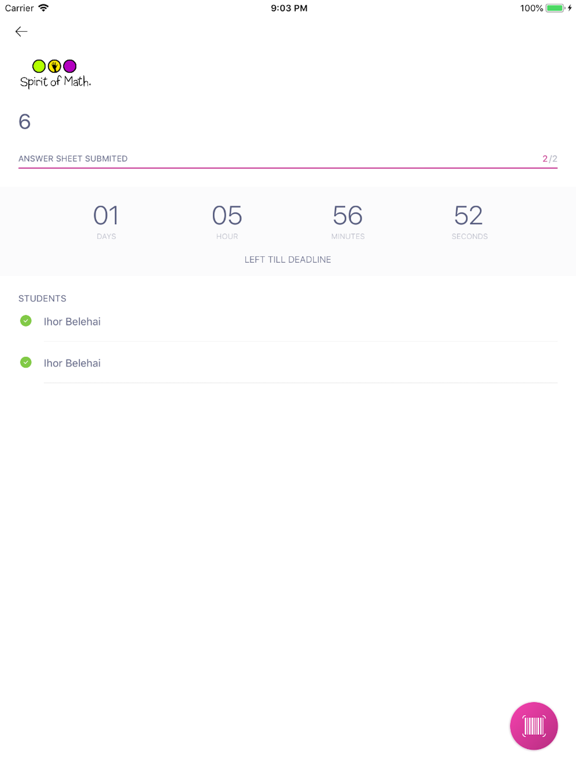
Task: Tap the Students section header
Action: pyautogui.click(x=42, y=298)
